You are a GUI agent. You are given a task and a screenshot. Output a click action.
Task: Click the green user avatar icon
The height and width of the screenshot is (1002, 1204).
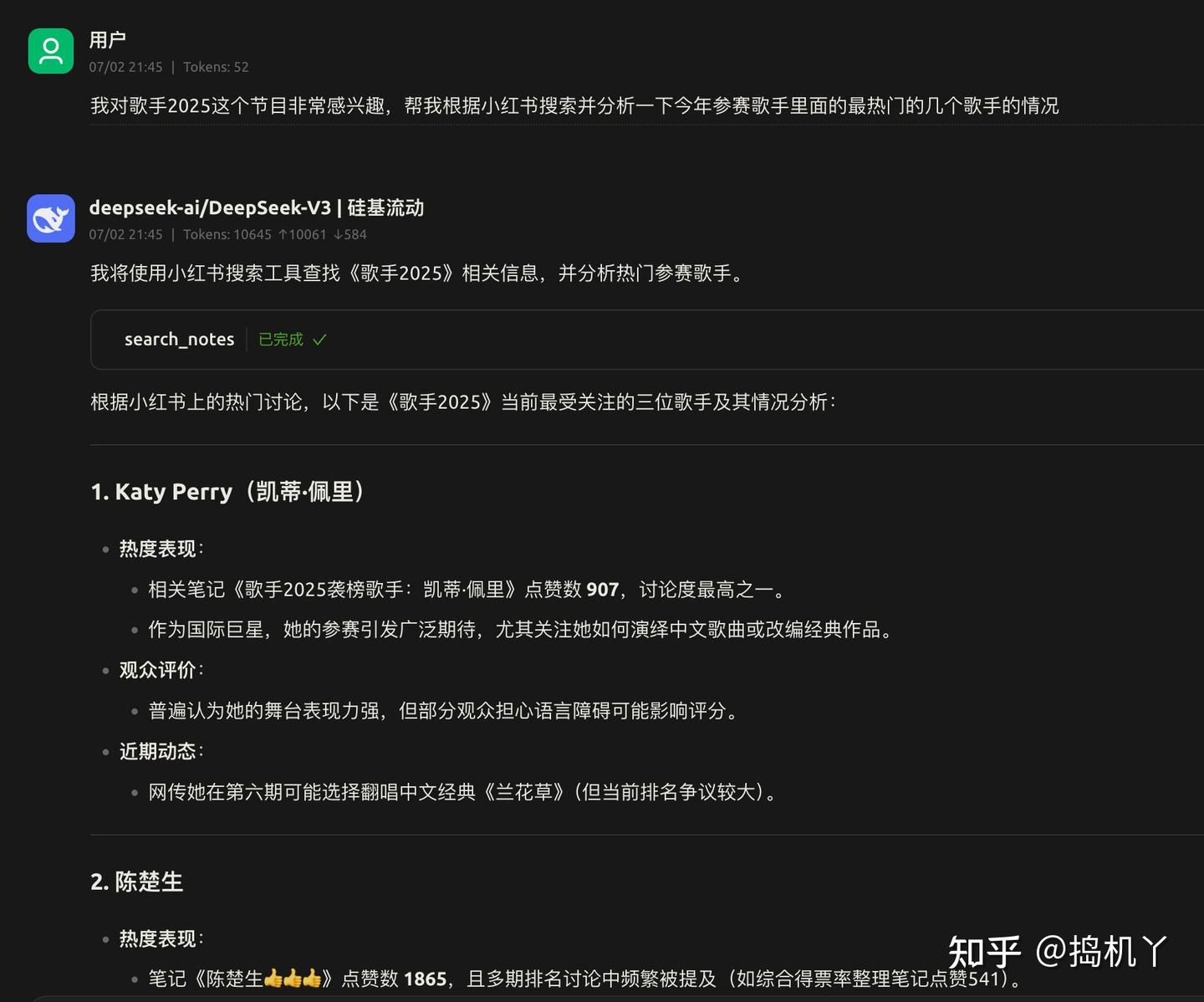tap(51, 51)
